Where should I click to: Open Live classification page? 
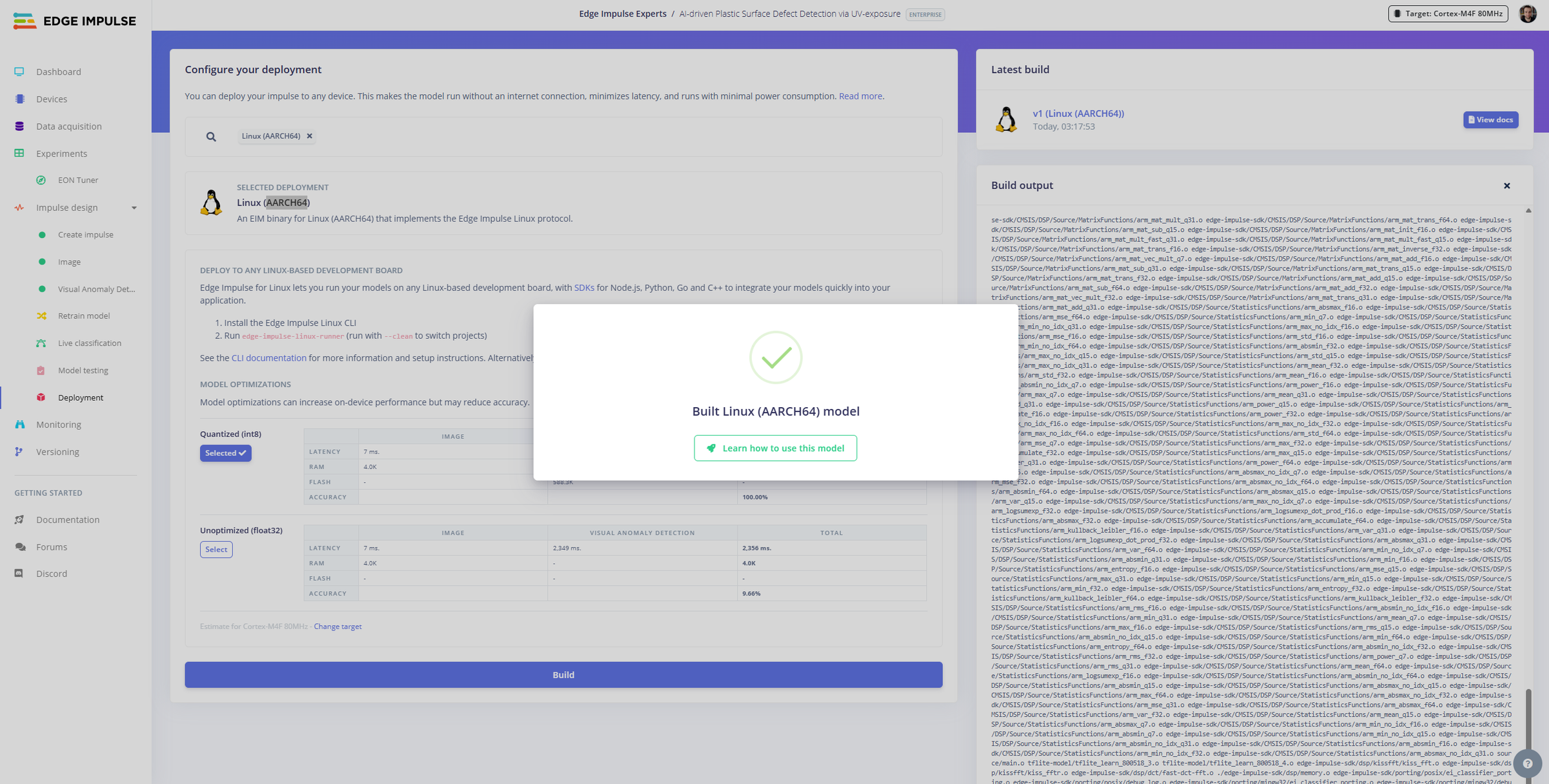click(x=90, y=343)
